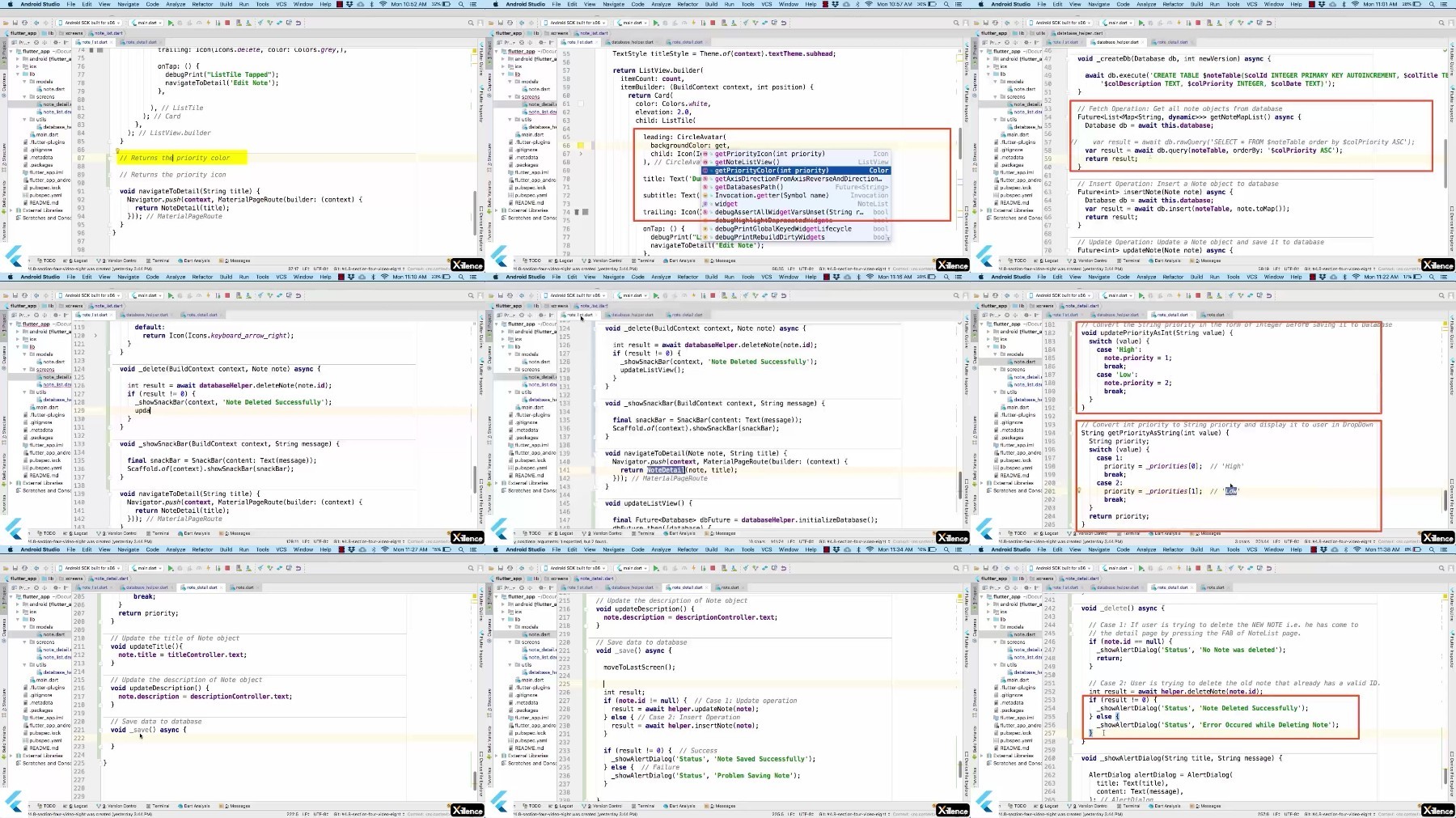This screenshot has width=1456, height=818.
Task: Select pubspec.yaml in the 10:52 AM project tree
Action: click(44, 195)
